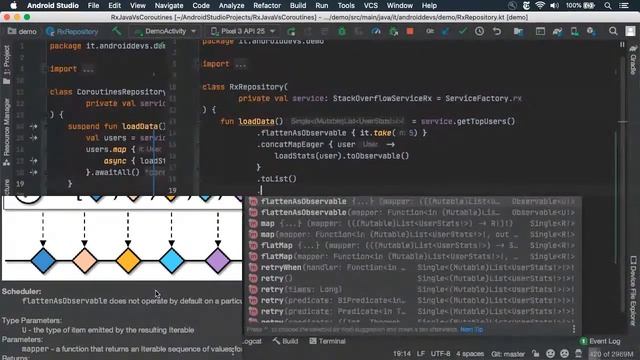The width and height of the screenshot is (640, 360).
Task: Open the Pixel 3 API 25 device dropdown
Action: point(242,31)
